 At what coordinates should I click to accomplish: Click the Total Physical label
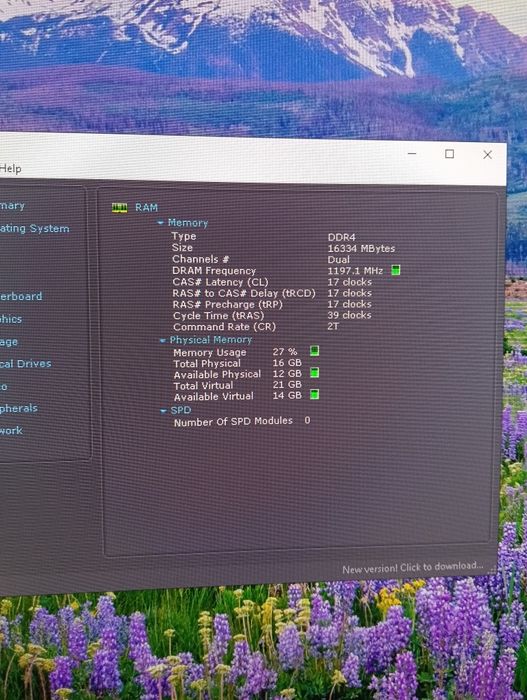[207, 364]
